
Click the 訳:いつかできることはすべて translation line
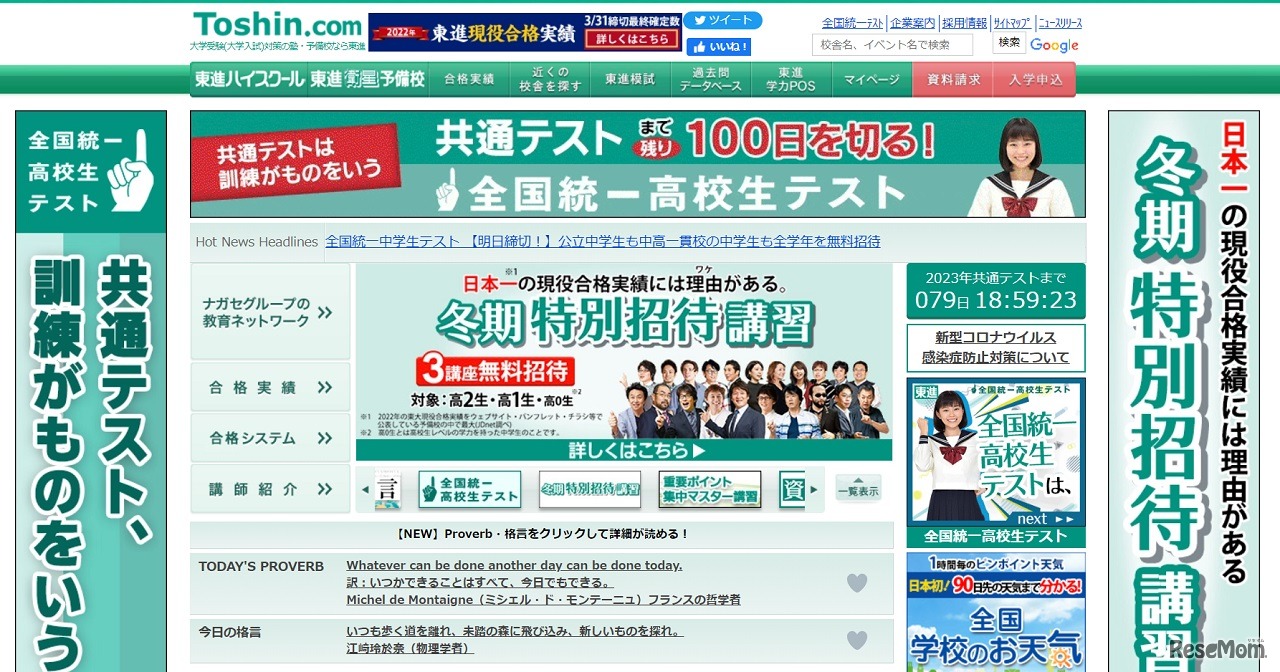480,583
